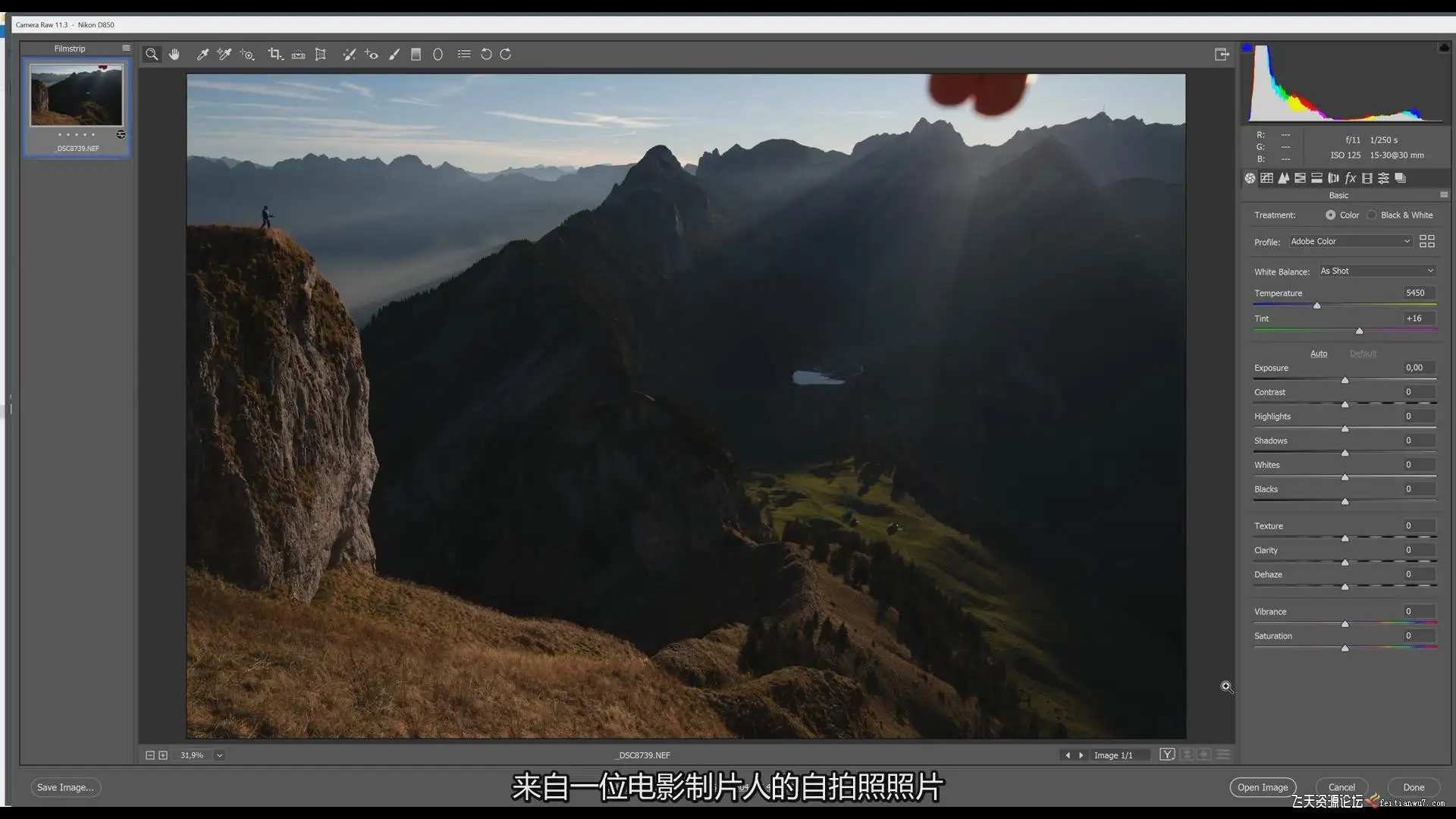Select the _DSC8739.NEF filmstrip thumbnail
The width and height of the screenshot is (1456, 819).
pos(76,96)
